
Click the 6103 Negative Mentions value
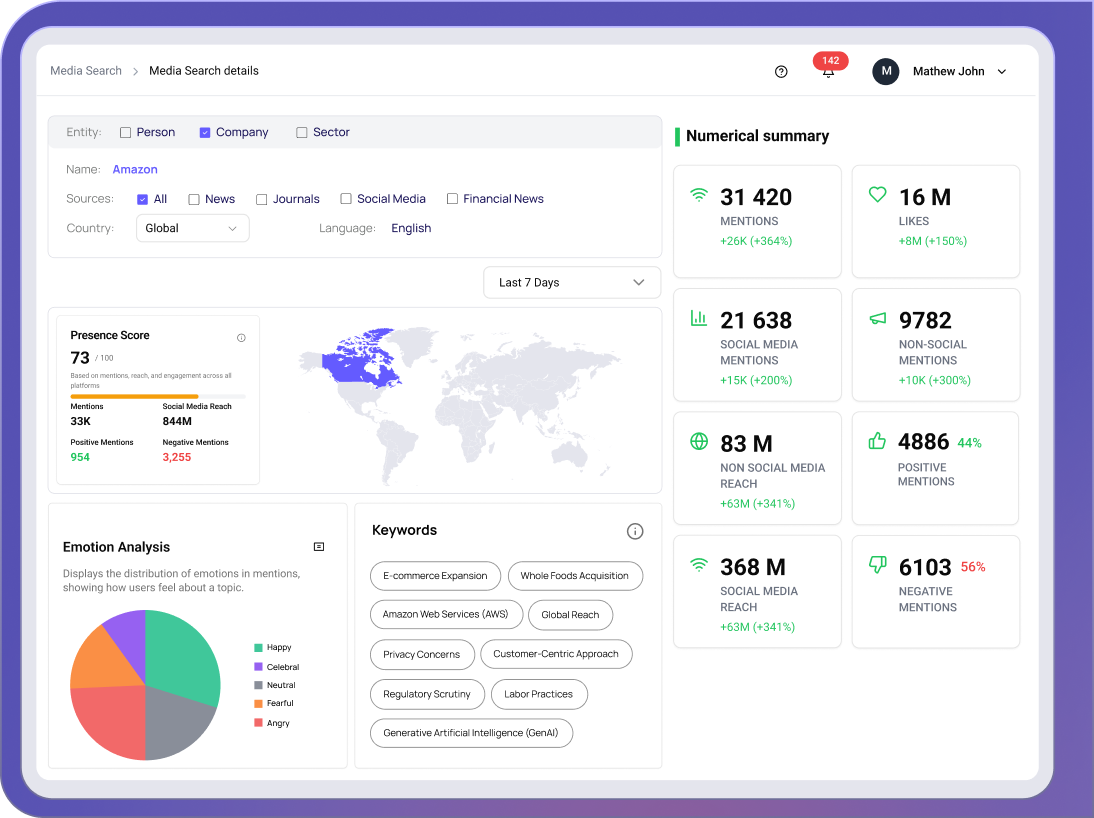click(x=925, y=567)
